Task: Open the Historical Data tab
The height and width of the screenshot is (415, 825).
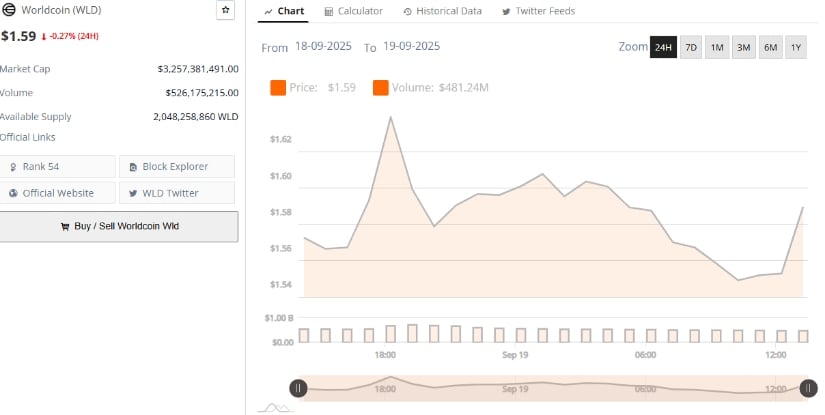Action: point(442,11)
